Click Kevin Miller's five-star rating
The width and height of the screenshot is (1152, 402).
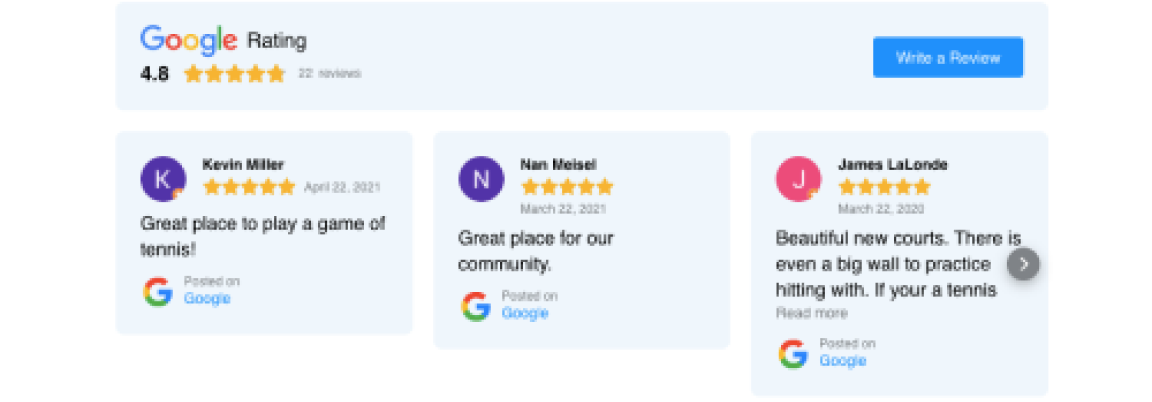[249, 187]
